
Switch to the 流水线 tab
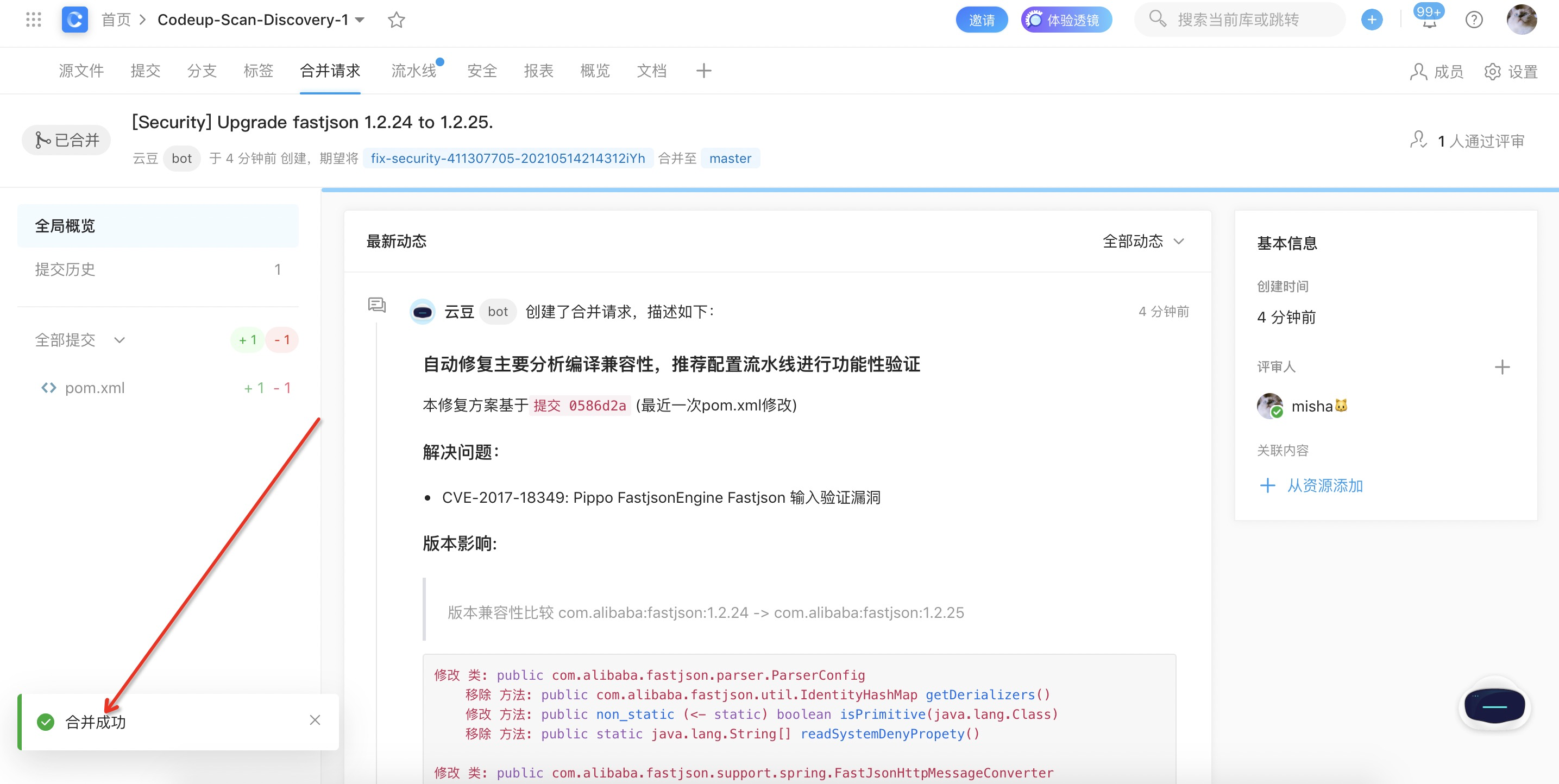[x=414, y=71]
